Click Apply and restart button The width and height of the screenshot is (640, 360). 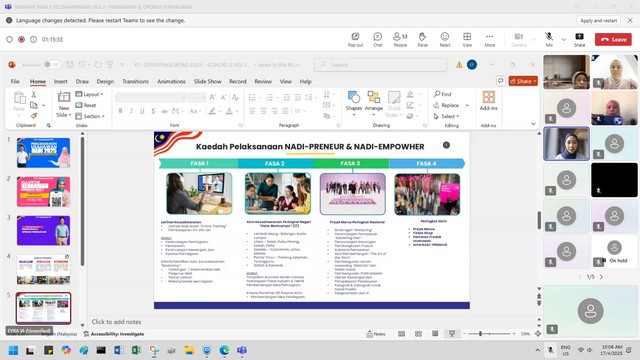(x=598, y=20)
